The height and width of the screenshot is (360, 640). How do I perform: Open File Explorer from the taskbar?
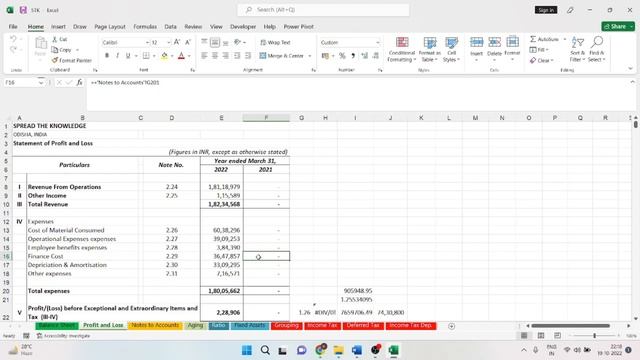338,350
